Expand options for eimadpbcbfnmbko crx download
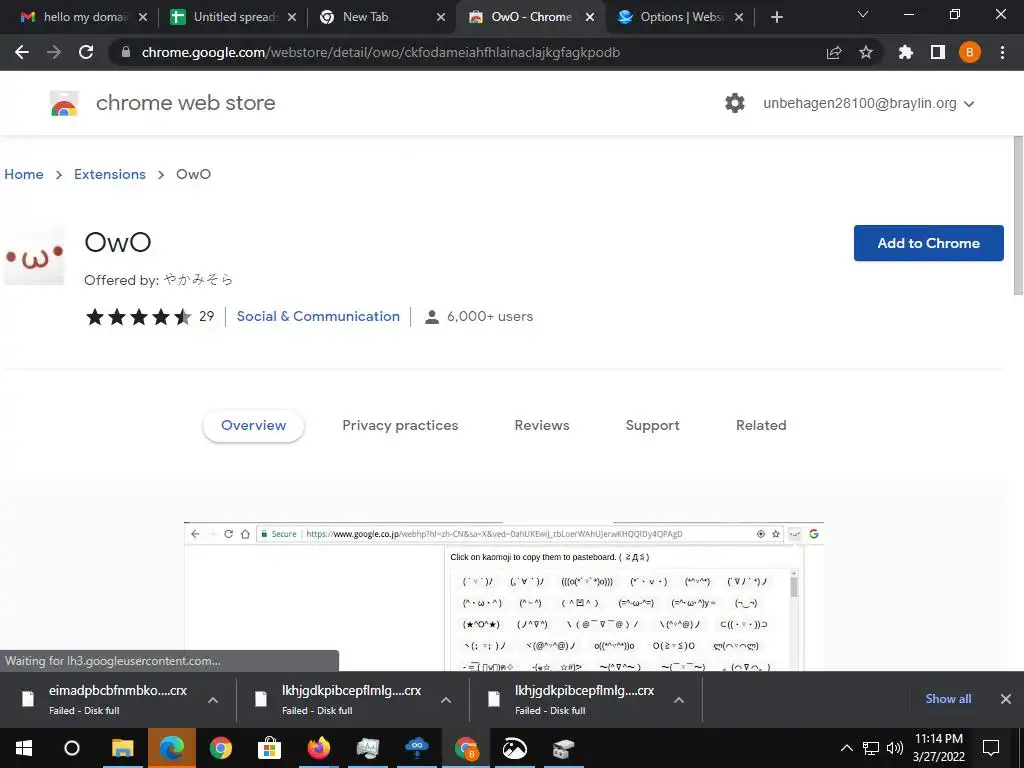 [x=213, y=700]
